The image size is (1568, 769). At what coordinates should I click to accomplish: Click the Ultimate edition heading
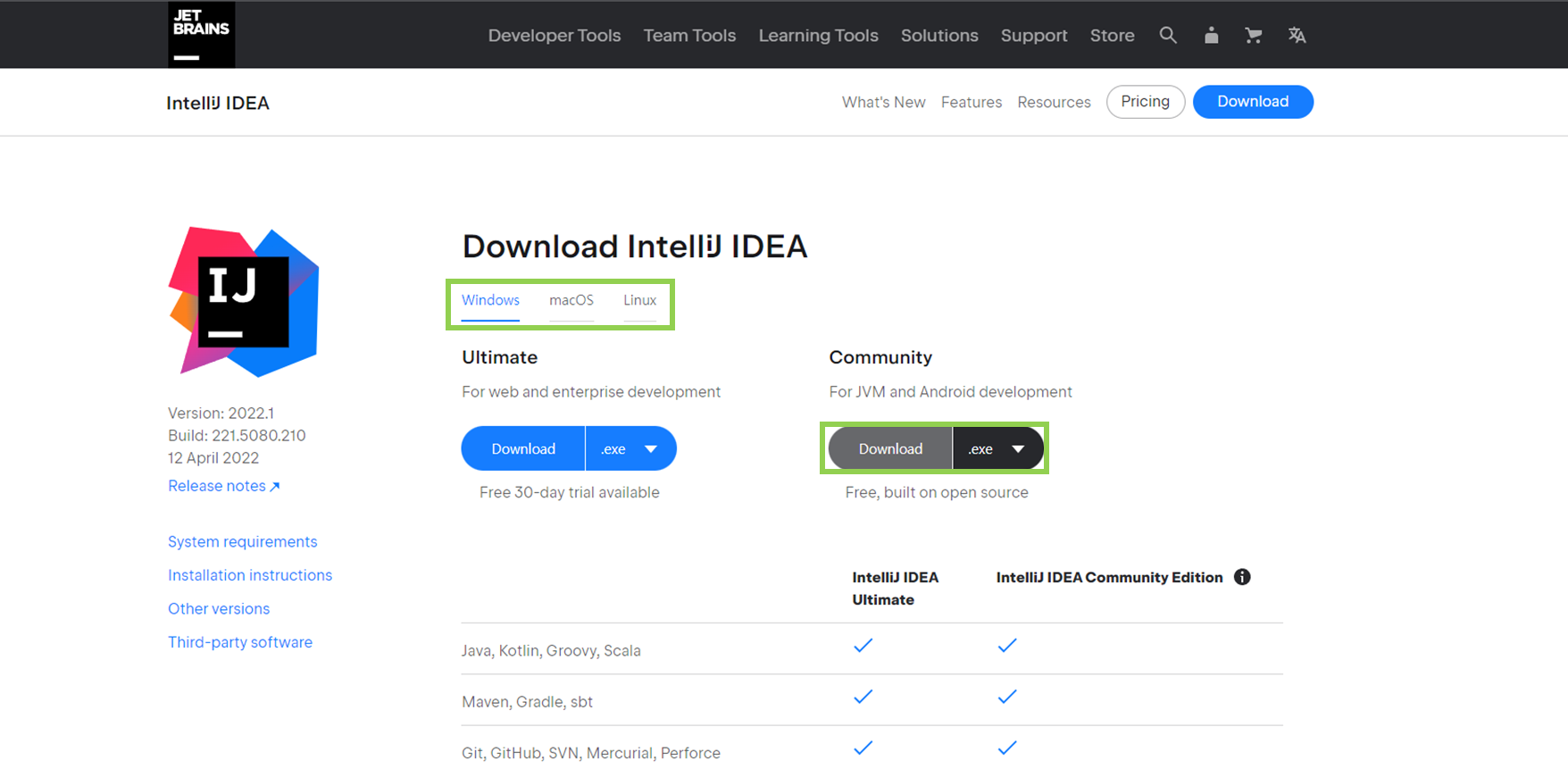499,357
